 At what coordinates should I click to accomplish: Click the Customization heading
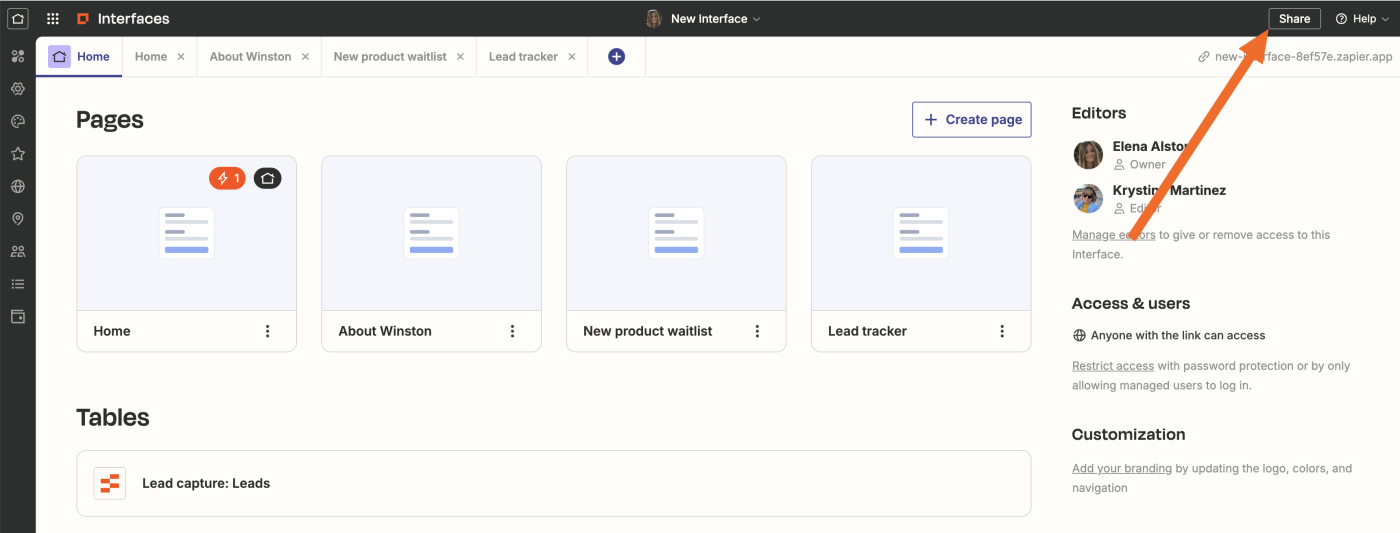point(1128,435)
